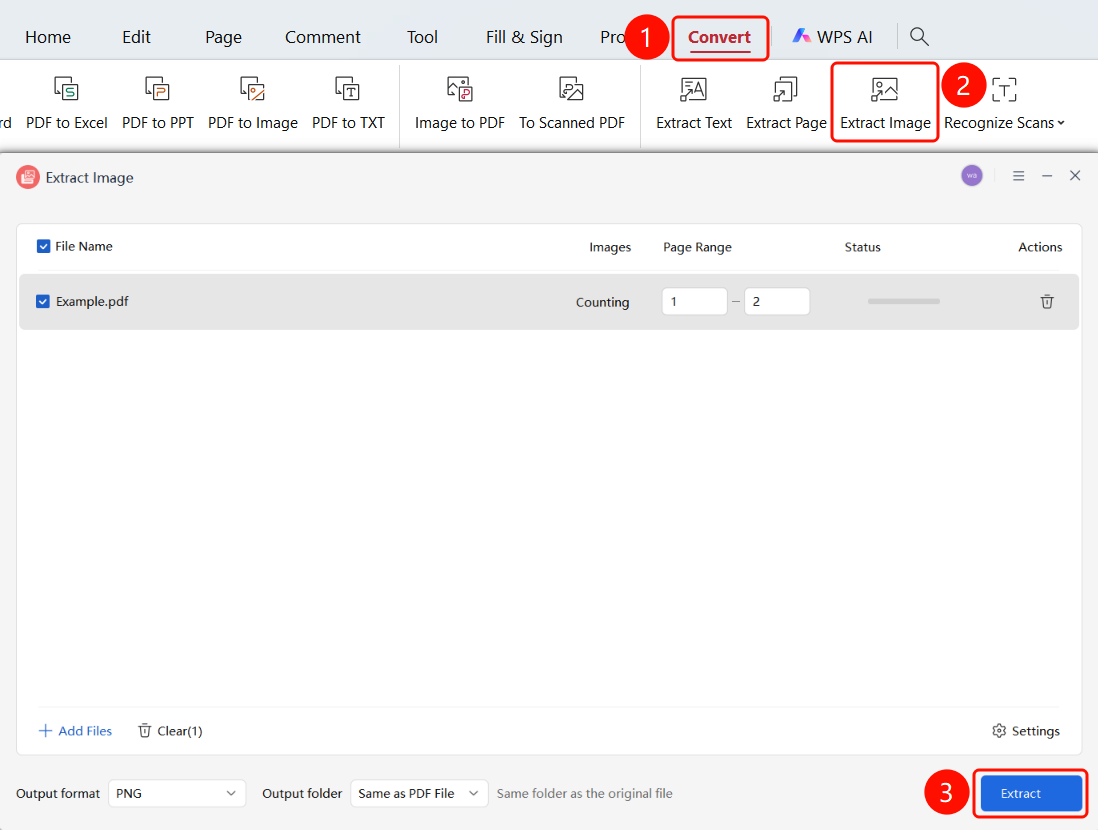The height and width of the screenshot is (830, 1098).
Task: Launch the PDF to PPT tool
Action: (x=158, y=104)
